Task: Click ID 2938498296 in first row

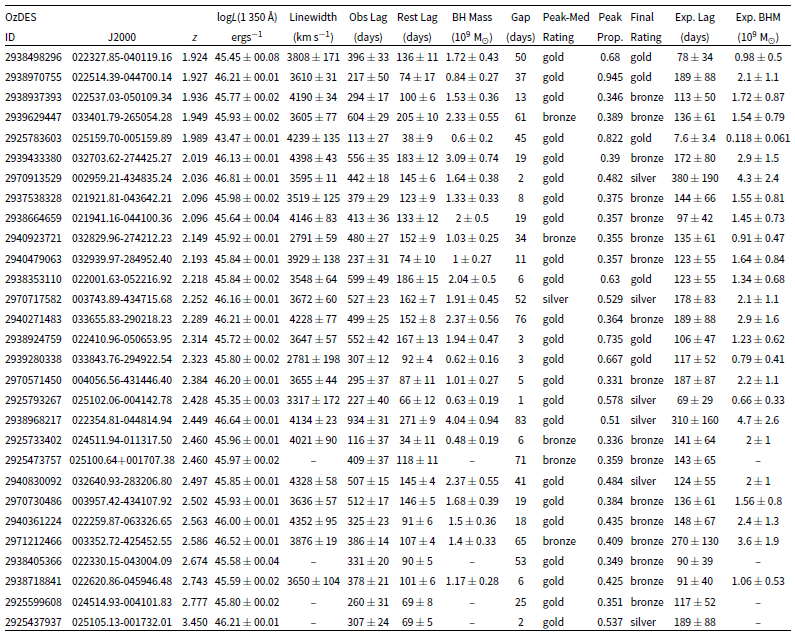Action: [33, 57]
